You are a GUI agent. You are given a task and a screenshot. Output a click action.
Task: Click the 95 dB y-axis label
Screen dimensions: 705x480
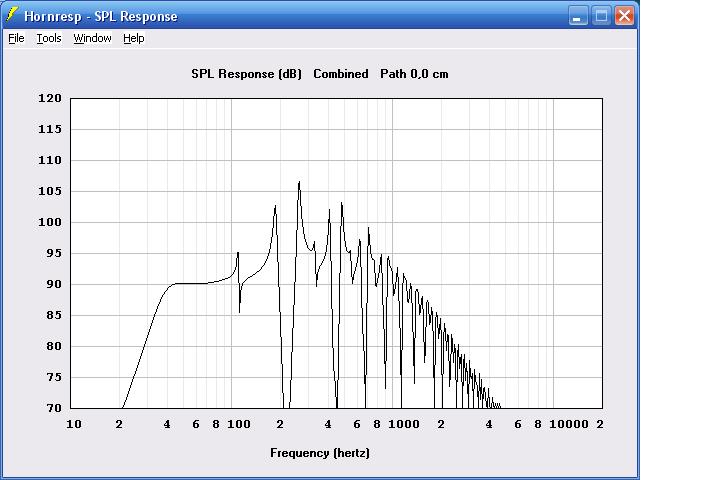click(x=54, y=253)
